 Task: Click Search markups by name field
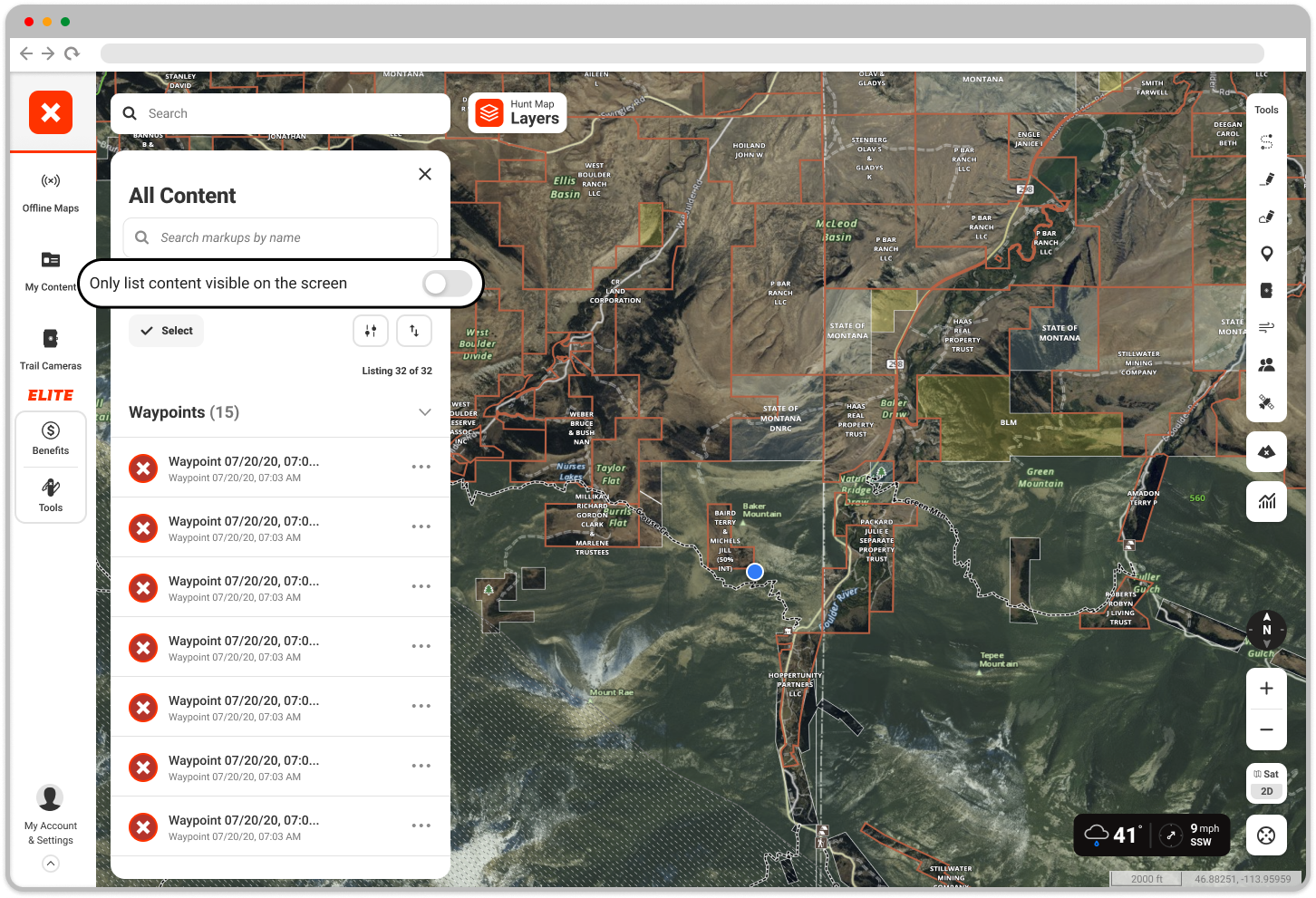click(281, 237)
